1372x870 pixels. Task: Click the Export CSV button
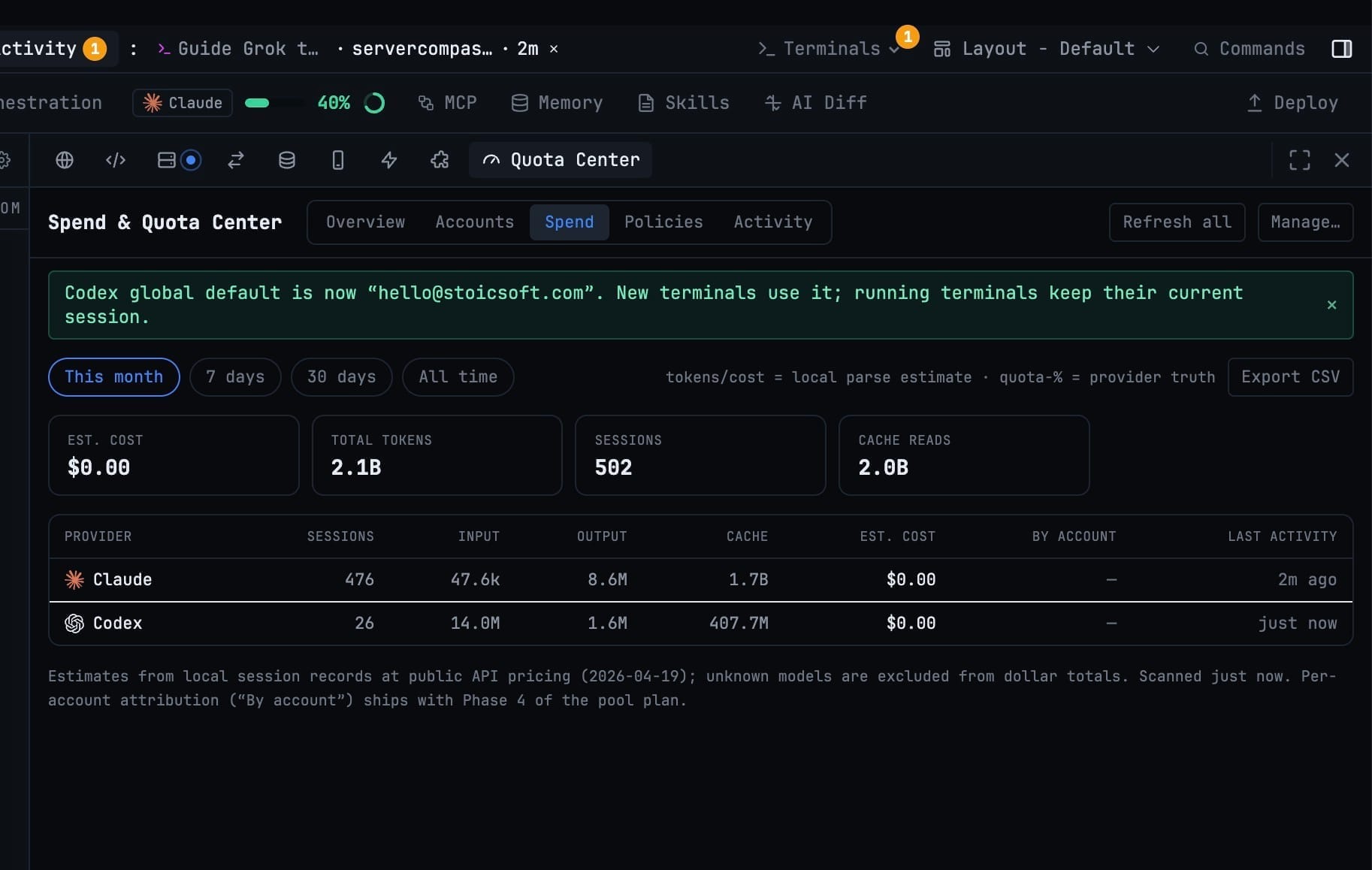point(1290,377)
